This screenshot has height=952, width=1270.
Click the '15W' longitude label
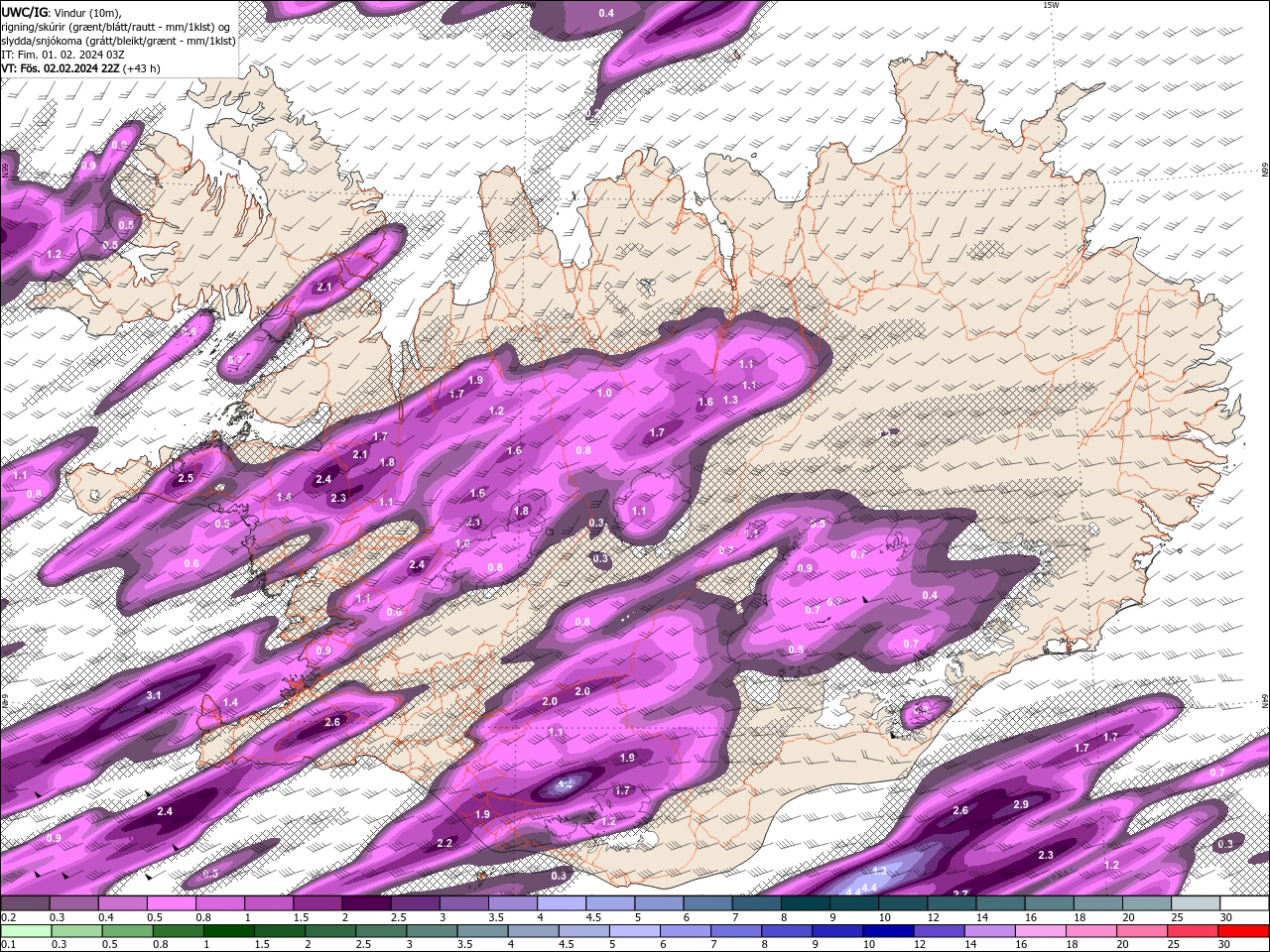coord(1051,5)
